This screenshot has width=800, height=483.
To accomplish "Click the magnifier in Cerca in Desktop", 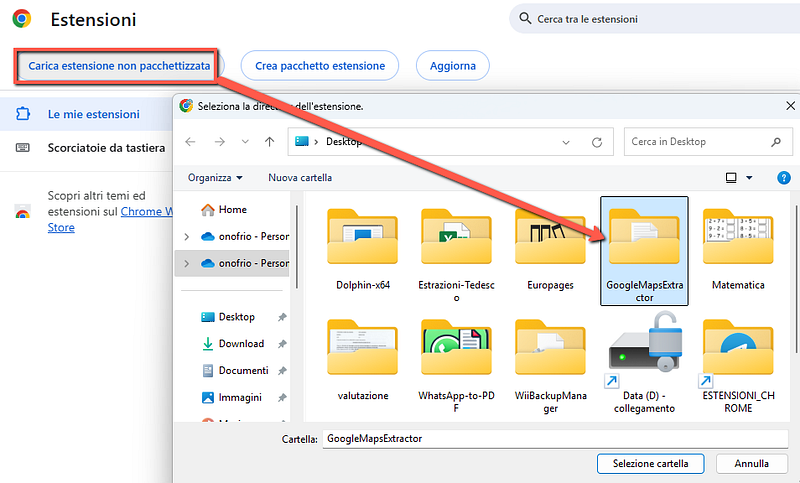I will click(776, 142).
